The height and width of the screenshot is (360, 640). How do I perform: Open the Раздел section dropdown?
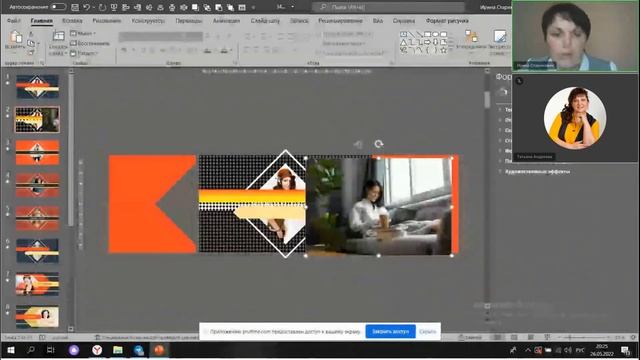84,53
